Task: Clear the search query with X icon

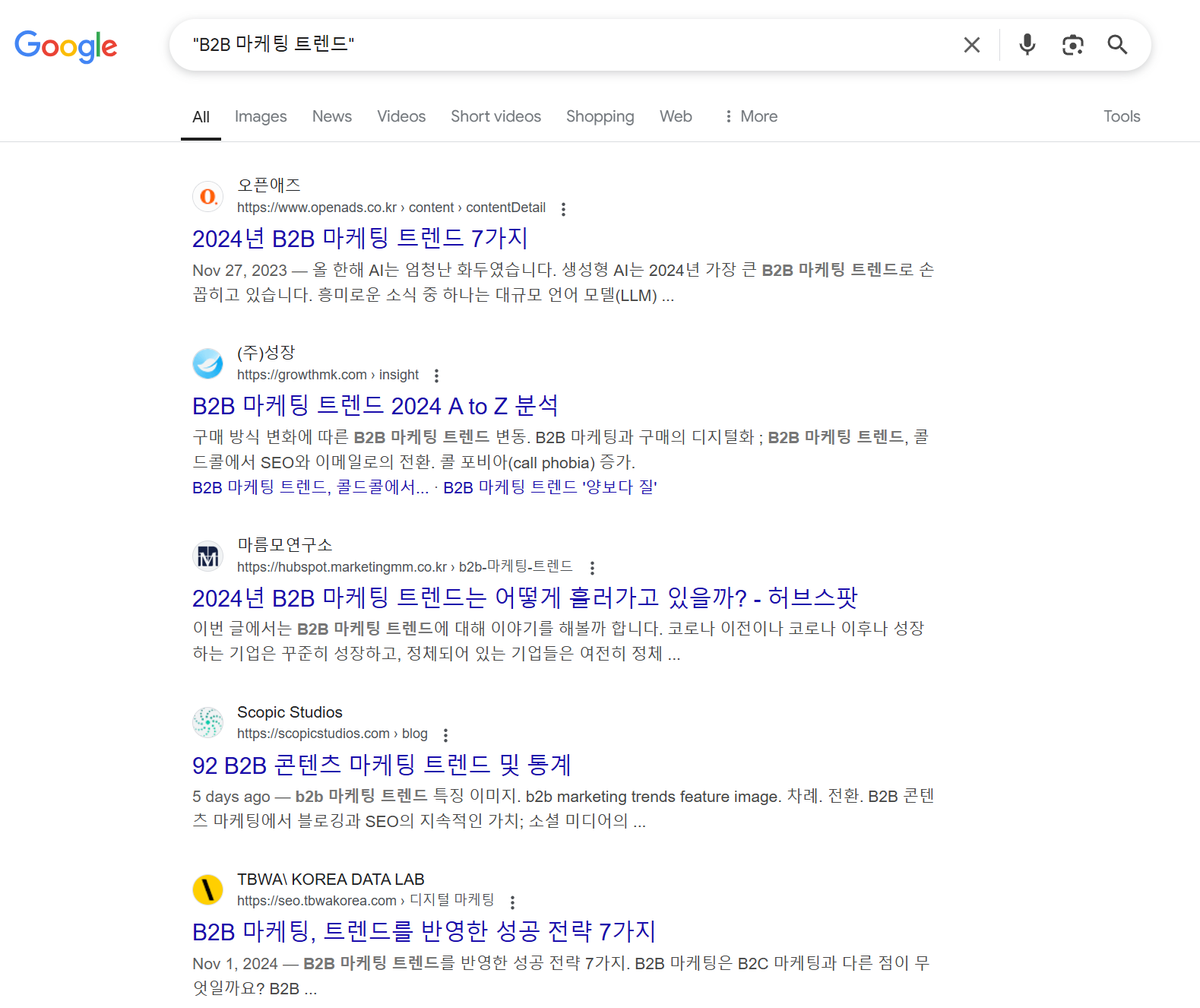Action: (x=971, y=45)
